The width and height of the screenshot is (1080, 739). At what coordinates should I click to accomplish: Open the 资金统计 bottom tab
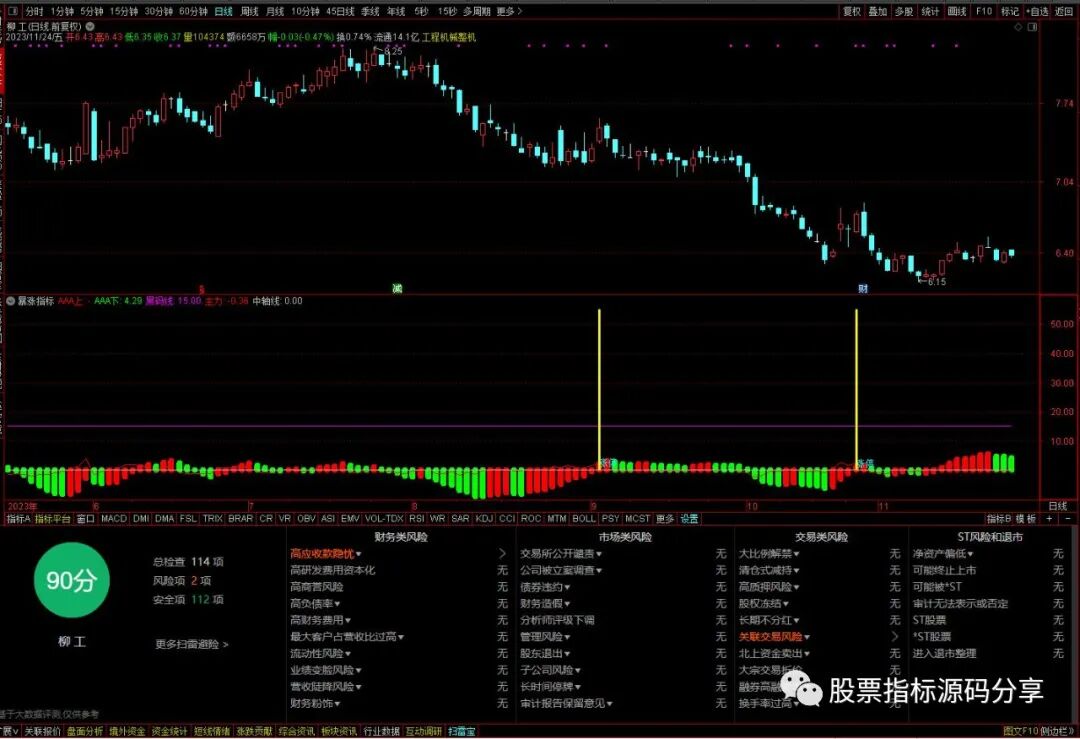click(169, 731)
